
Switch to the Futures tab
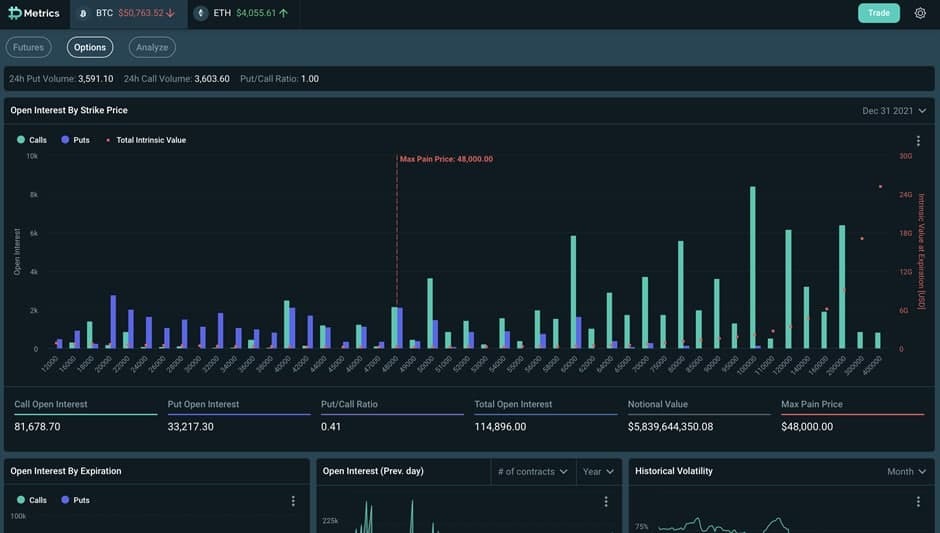coord(28,47)
